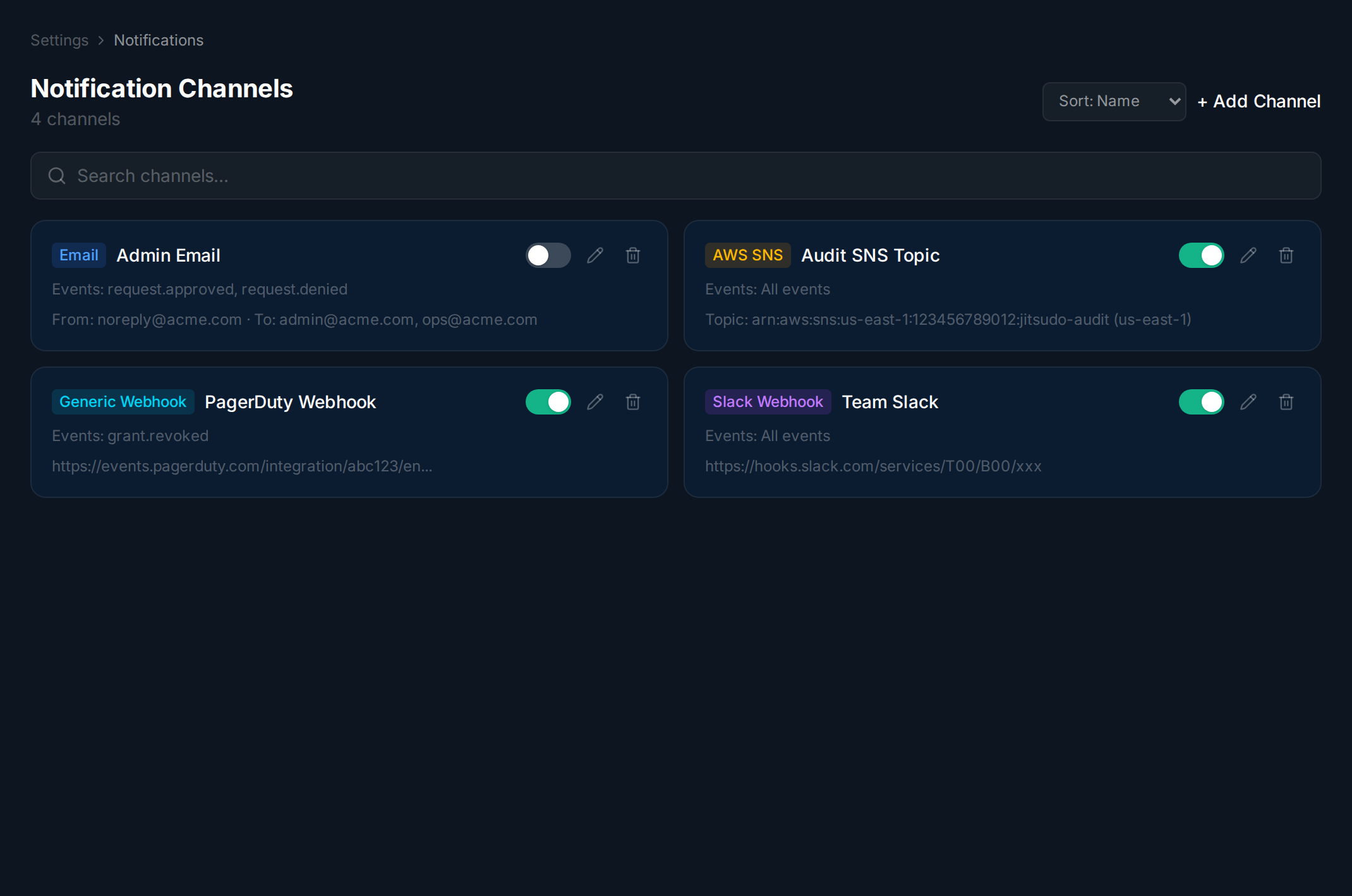Click the Notifications breadcrumb
The width and height of the screenshot is (1352, 896).
coord(159,40)
